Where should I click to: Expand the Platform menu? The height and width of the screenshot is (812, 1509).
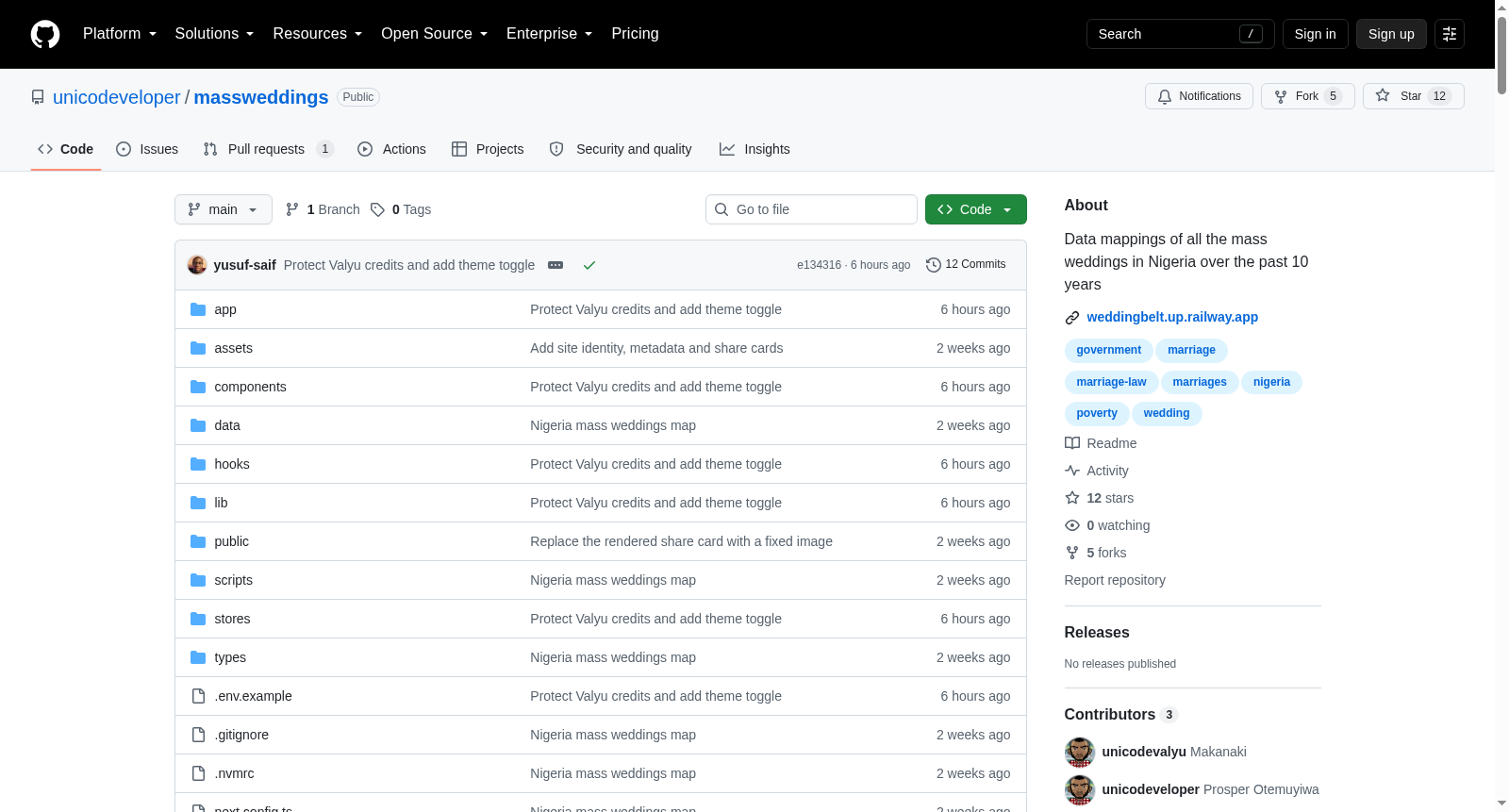(120, 34)
